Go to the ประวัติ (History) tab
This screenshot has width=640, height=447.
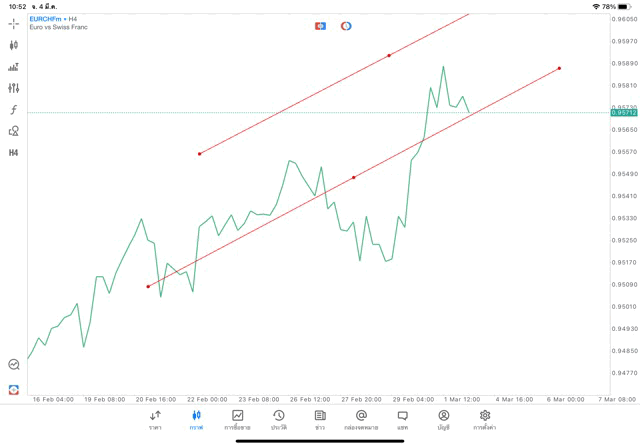[279, 419]
